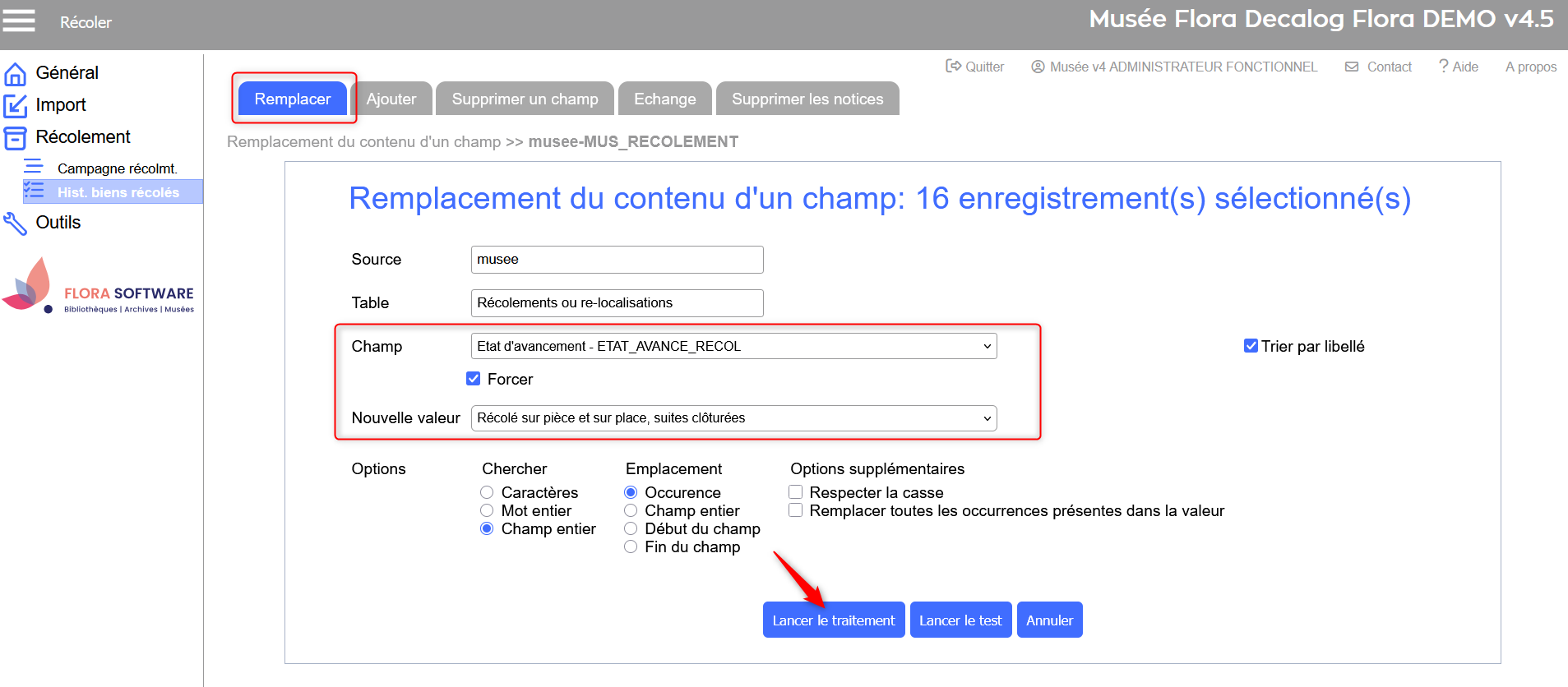Open the A propos link

(x=1531, y=67)
